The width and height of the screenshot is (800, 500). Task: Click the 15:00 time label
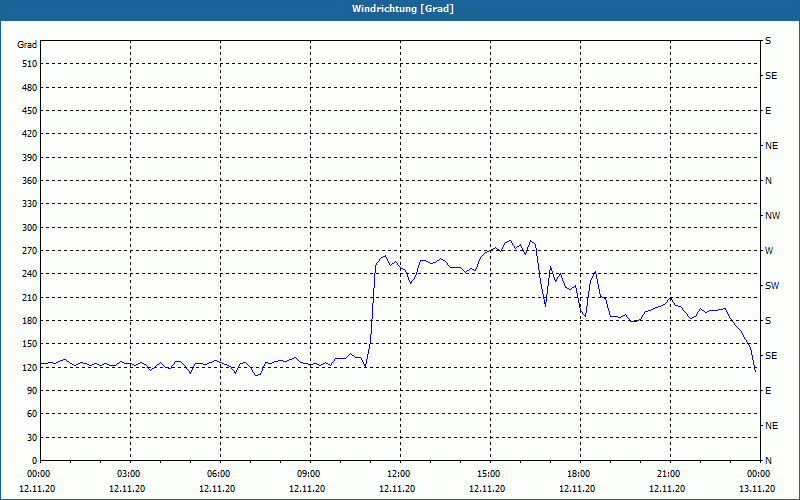click(488, 474)
